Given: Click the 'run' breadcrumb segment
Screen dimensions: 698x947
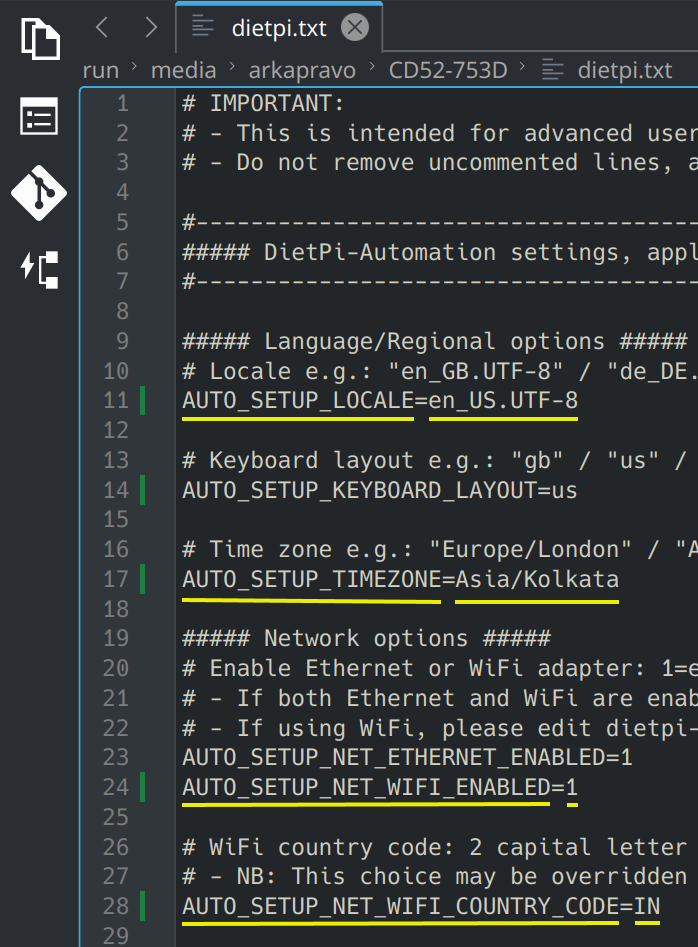Looking at the screenshot, I should click(x=101, y=69).
